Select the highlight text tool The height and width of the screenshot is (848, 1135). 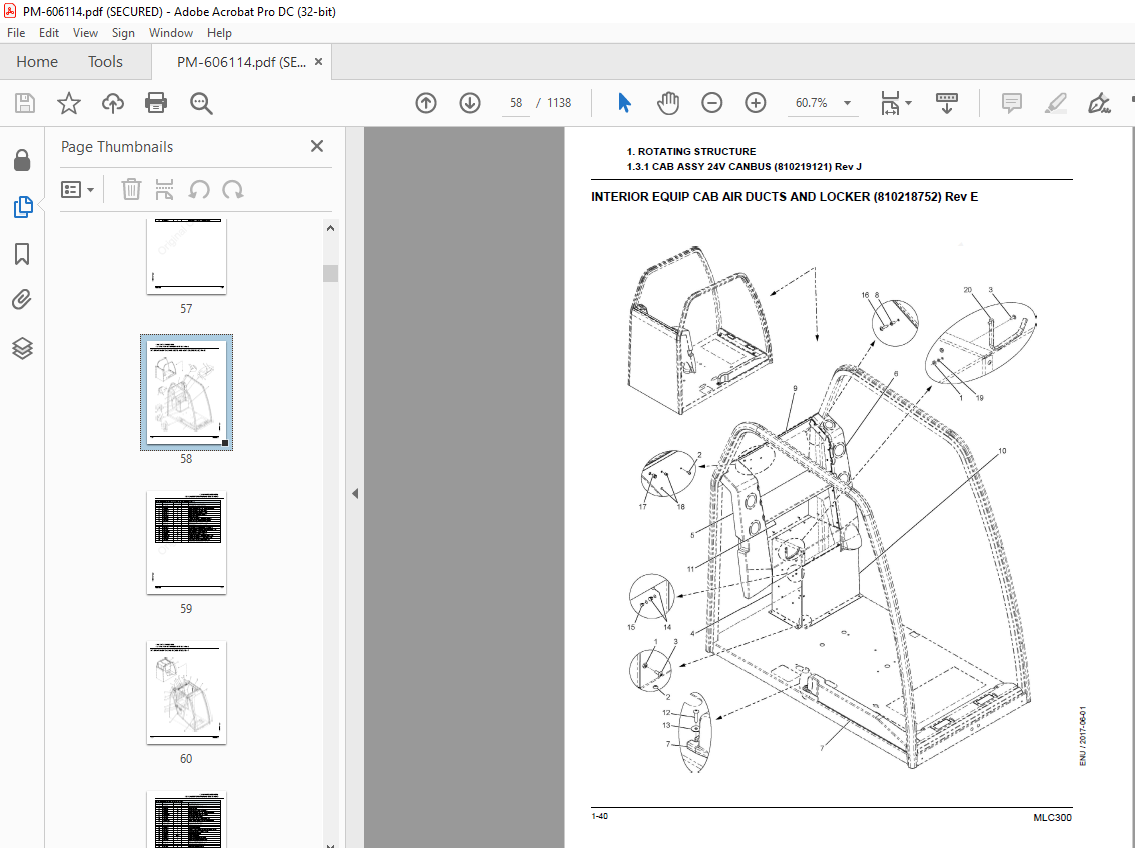[x=1055, y=103]
